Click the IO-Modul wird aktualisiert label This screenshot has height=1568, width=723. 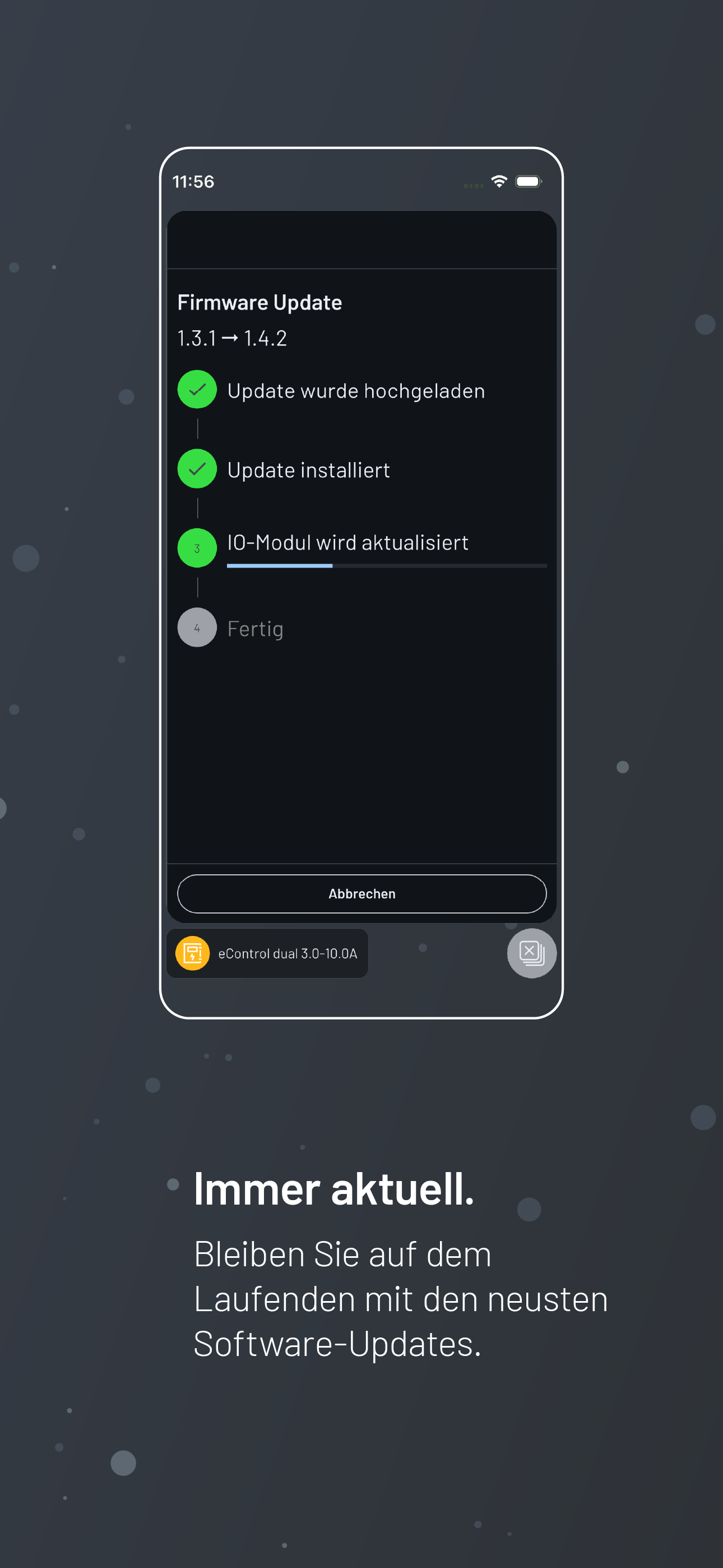click(x=347, y=542)
